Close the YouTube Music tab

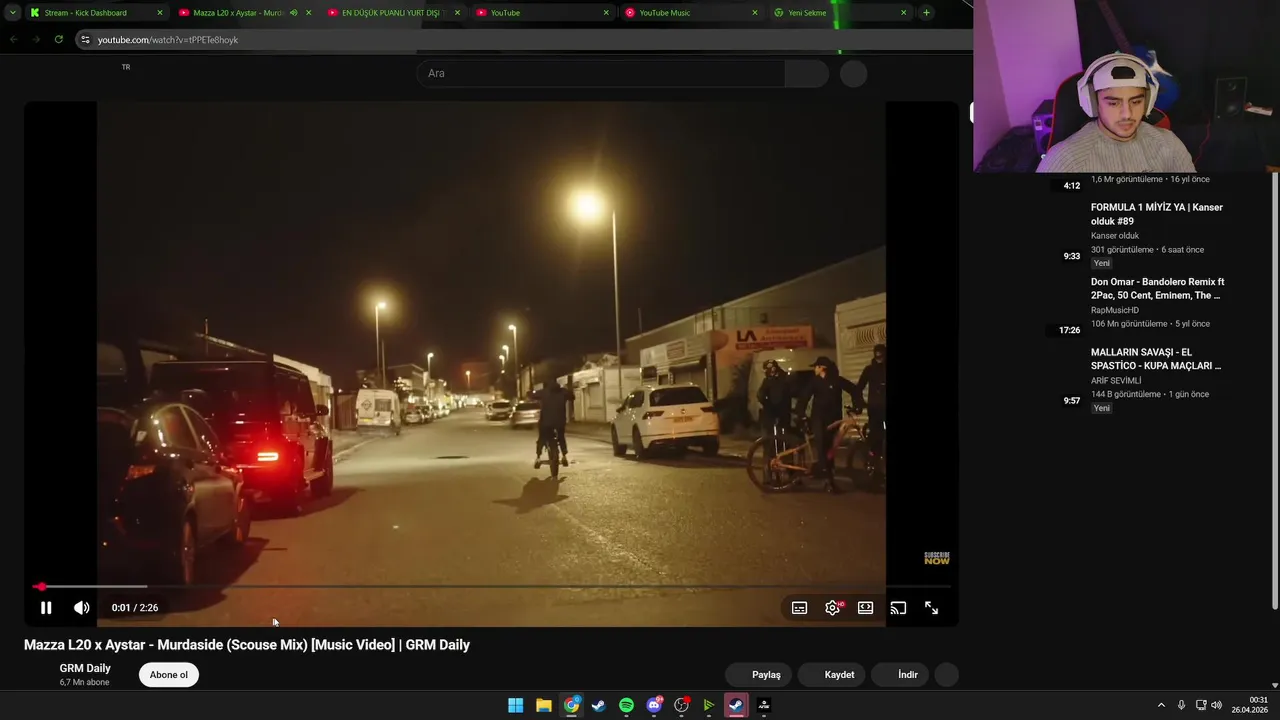755,13
